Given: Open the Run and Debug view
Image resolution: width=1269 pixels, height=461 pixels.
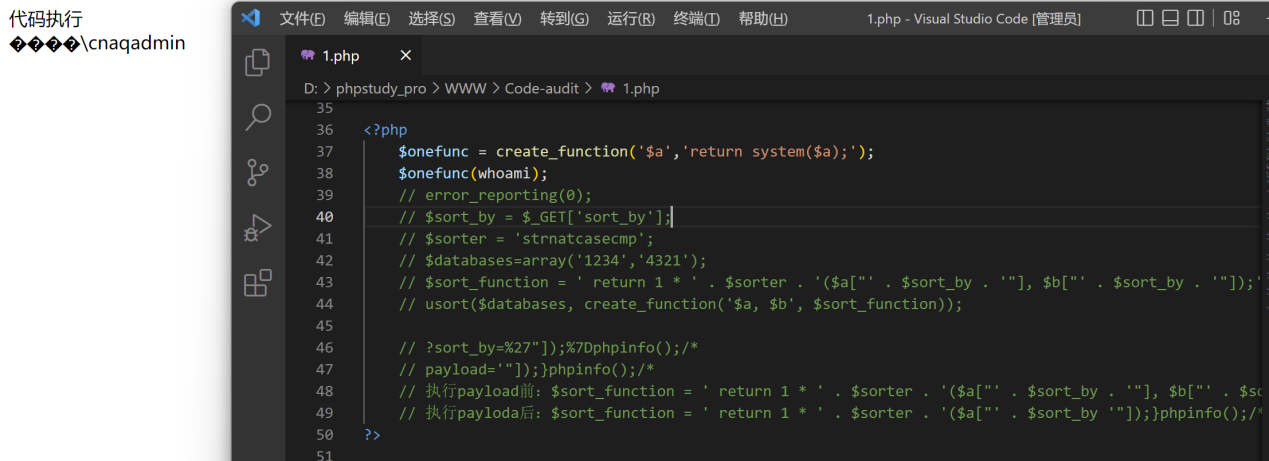Looking at the screenshot, I should (258, 228).
